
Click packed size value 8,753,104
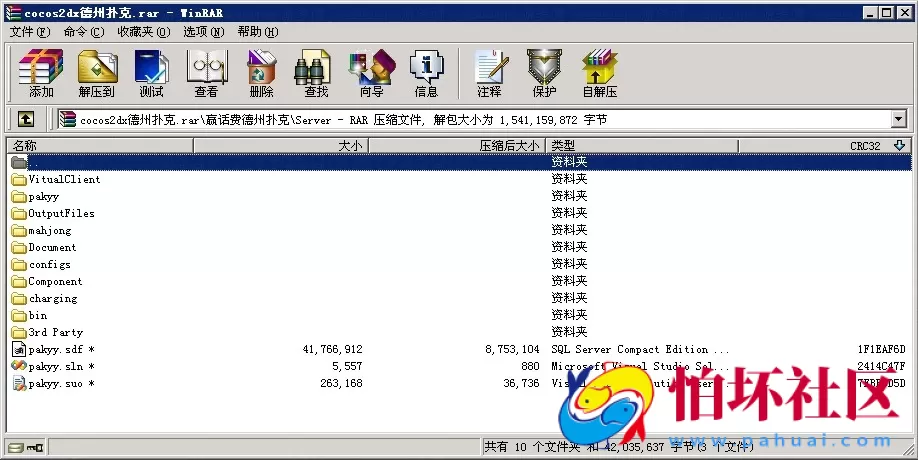point(512,349)
